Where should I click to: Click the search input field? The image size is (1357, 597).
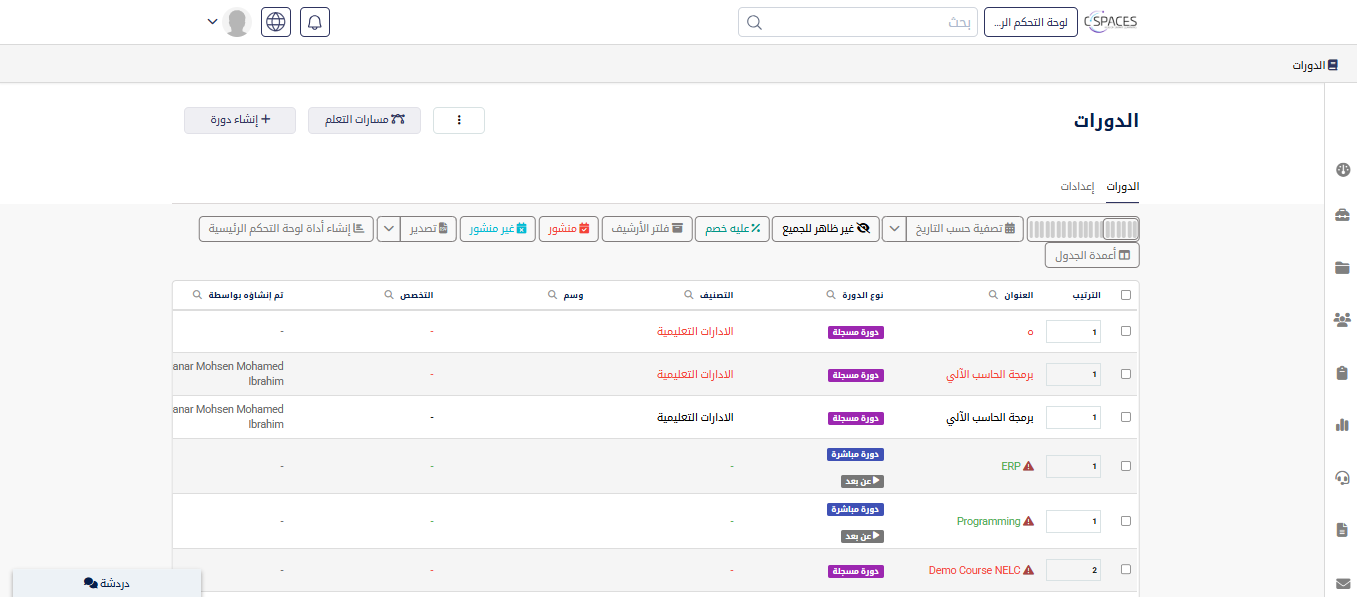click(x=860, y=22)
